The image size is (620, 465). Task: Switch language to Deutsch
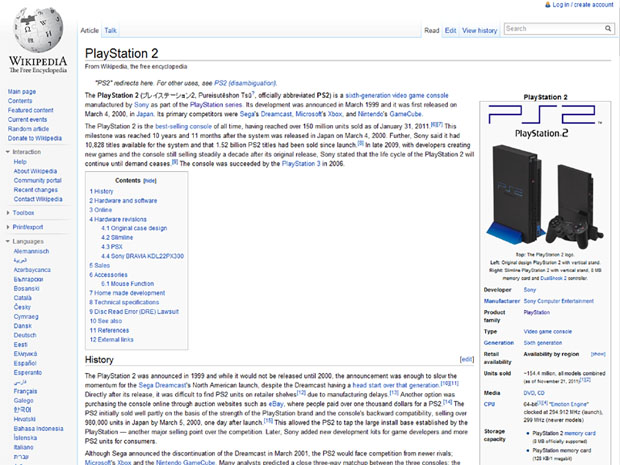25,335
